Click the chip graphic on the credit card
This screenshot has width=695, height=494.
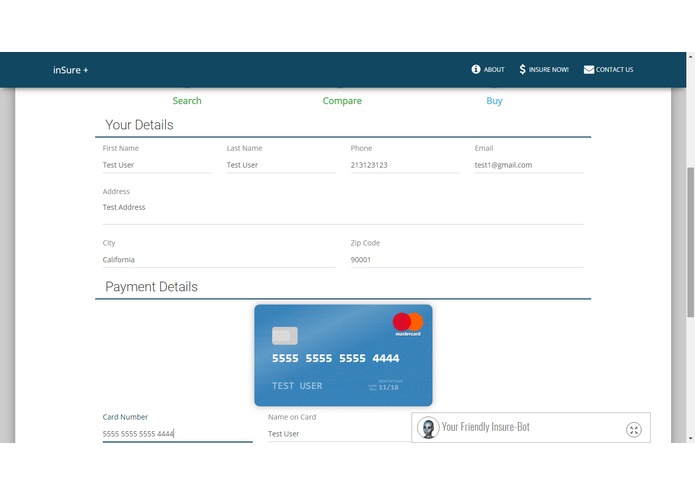(x=285, y=336)
